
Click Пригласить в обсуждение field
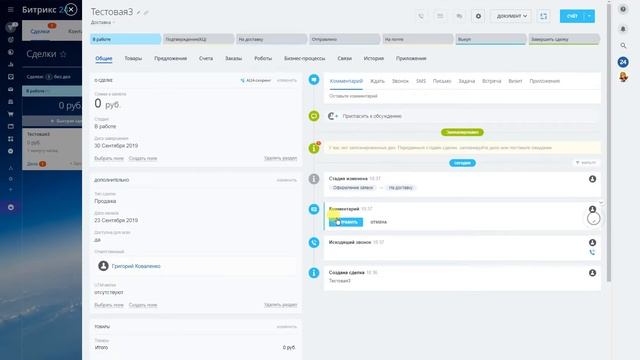462,116
